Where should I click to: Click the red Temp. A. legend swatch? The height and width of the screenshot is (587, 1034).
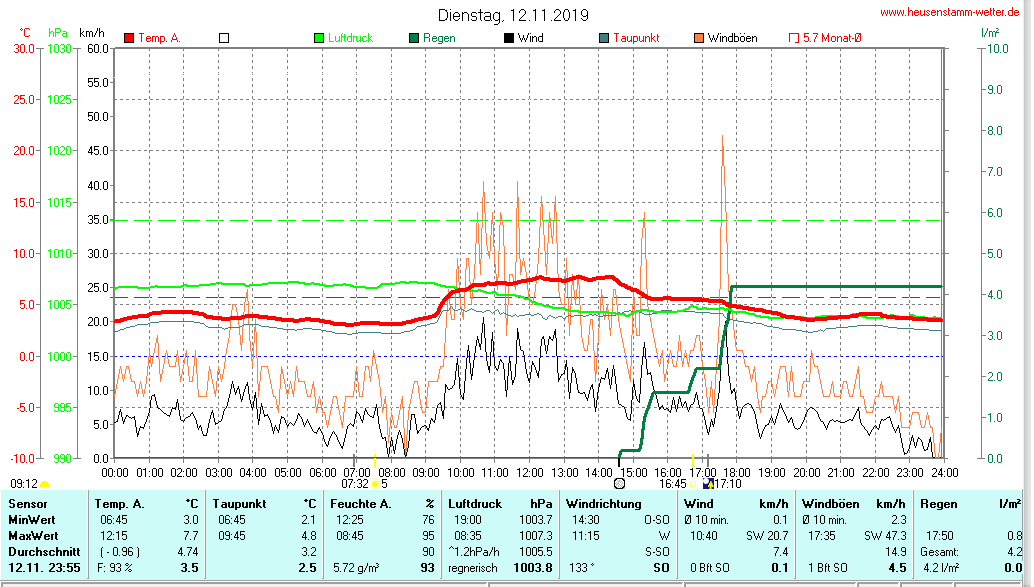coord(129,38)
